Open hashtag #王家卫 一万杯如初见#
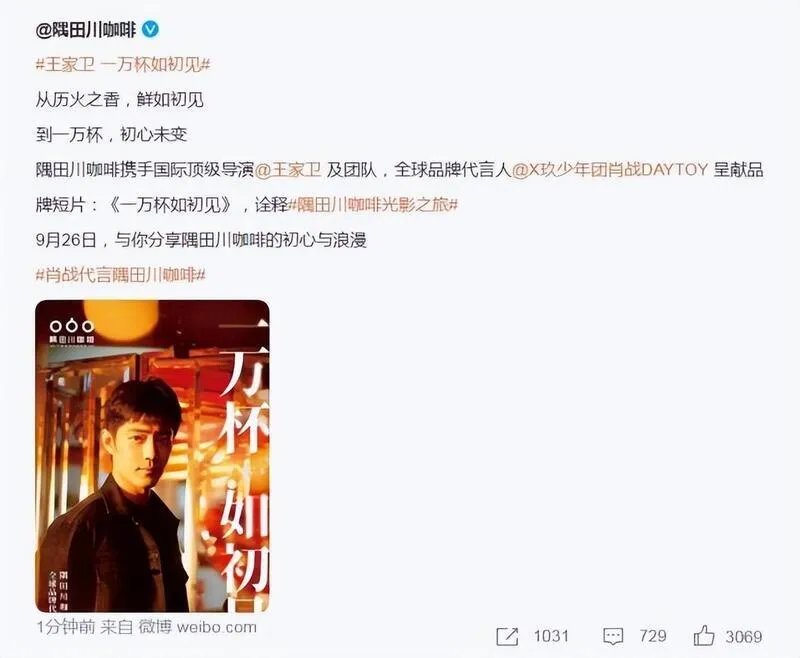800x658 pixels. 122,65
